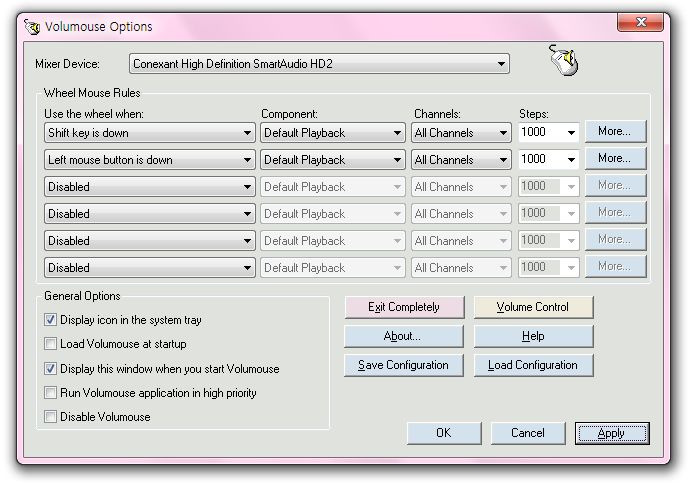Open the Volume Control button
This screenshot has height=483, width=689.
533,307
